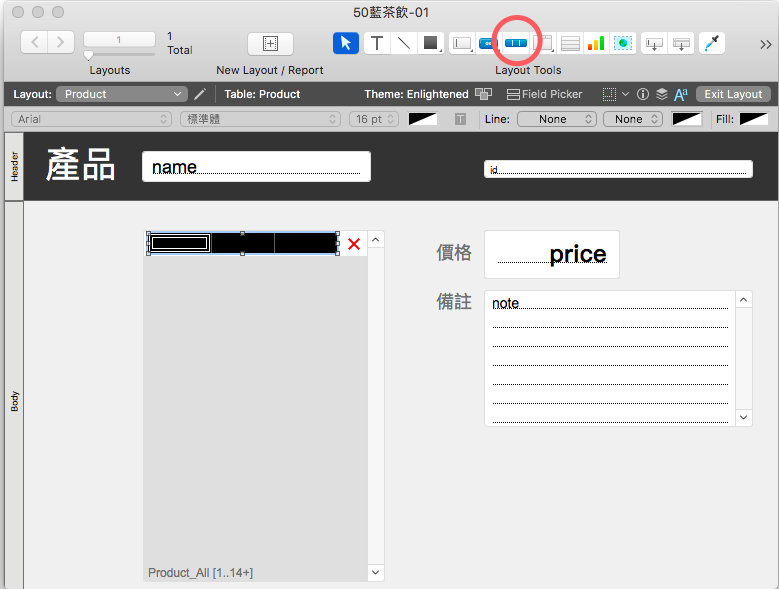The image size is (779, 589).
Task: Select the first segment of the button bar
Action: (x=179, y=243)
